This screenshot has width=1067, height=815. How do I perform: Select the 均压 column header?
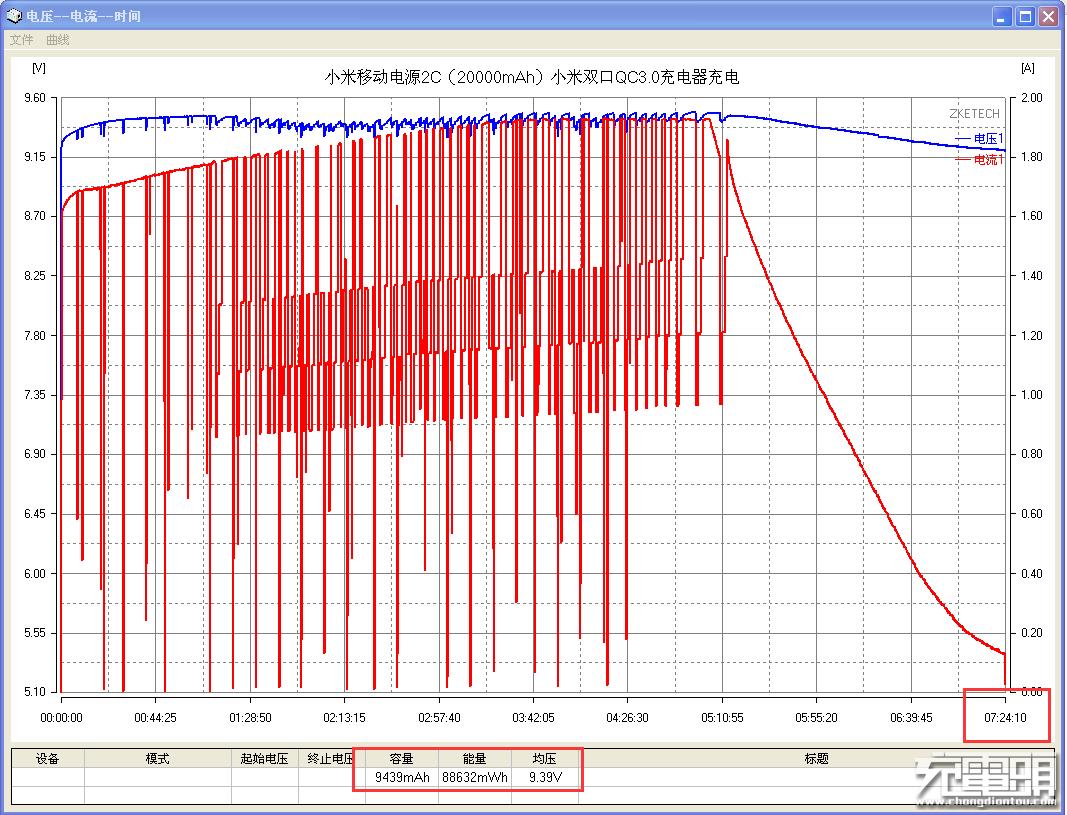(544, 759)
